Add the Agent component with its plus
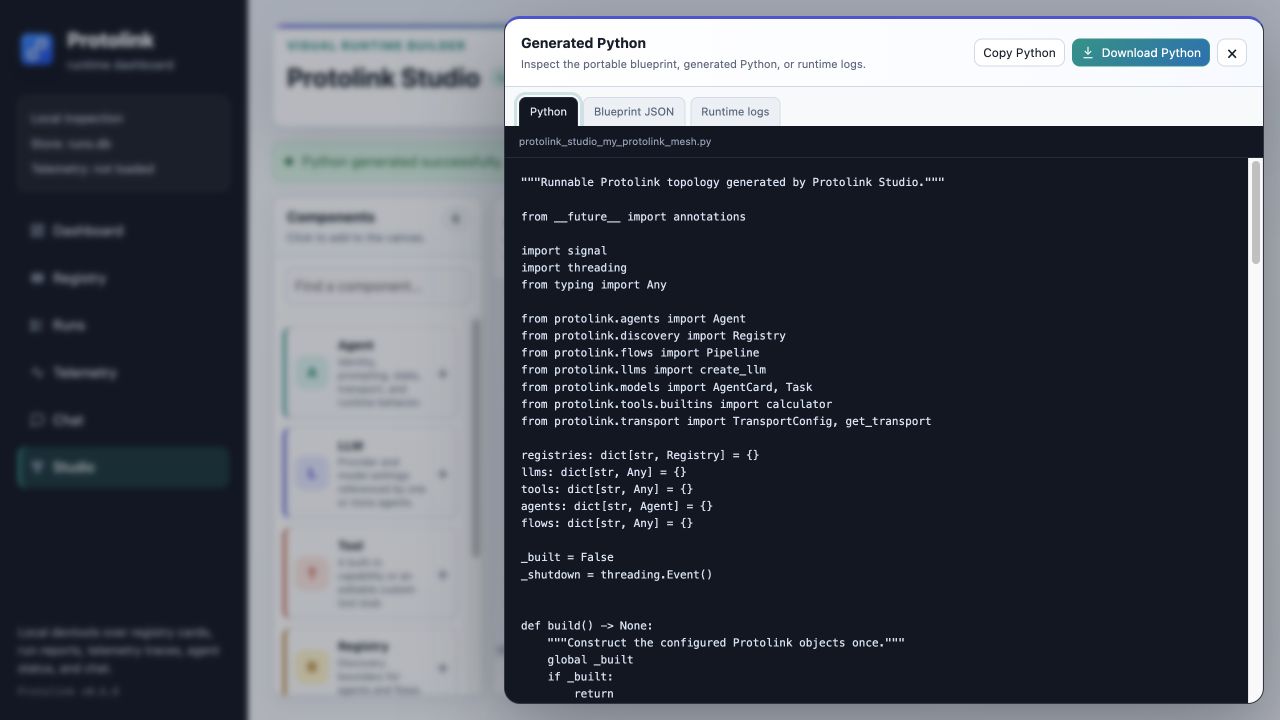This screenshot has height=720, width=1280. point(443,374)
